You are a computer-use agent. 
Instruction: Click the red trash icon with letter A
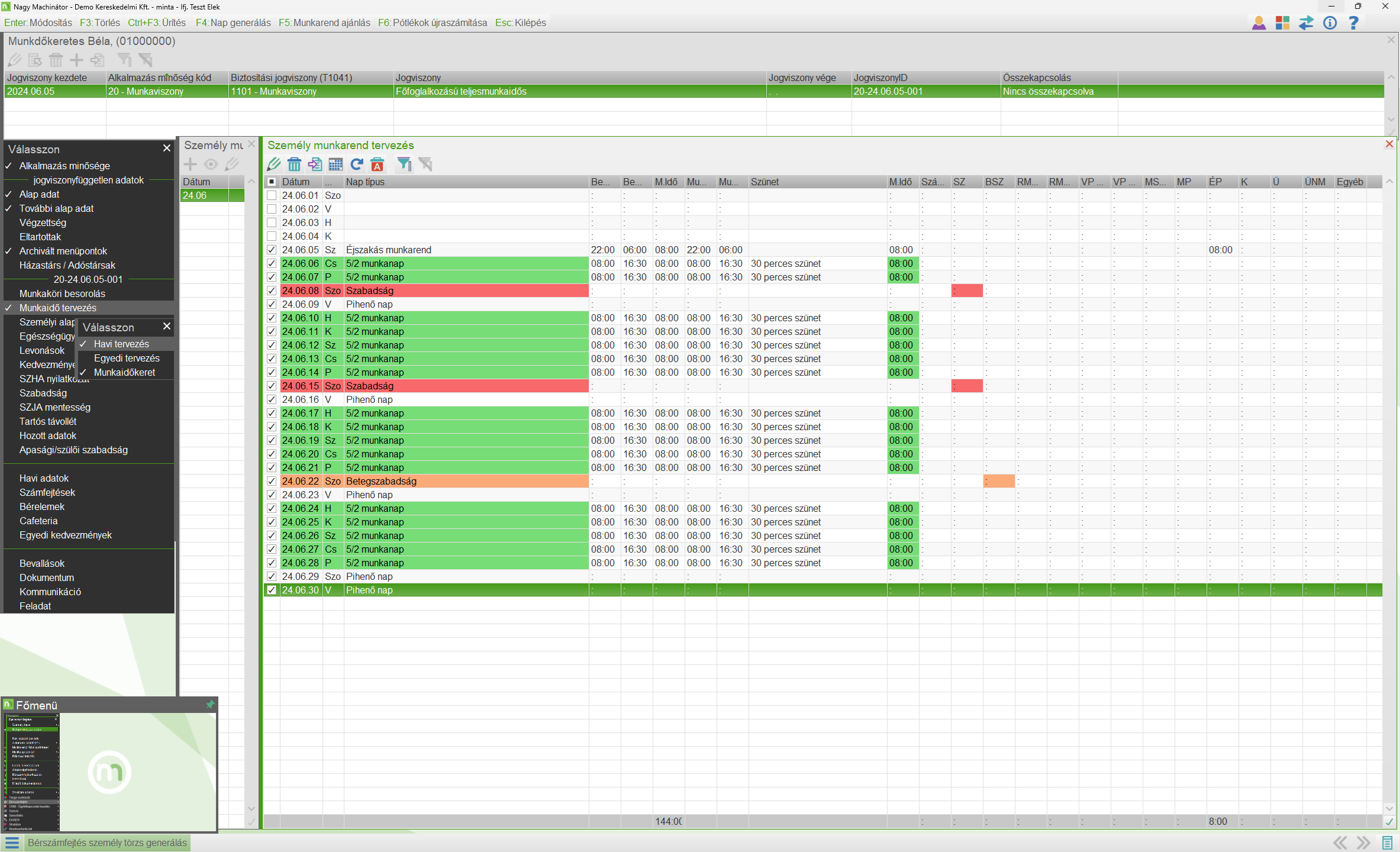point(377,164)
